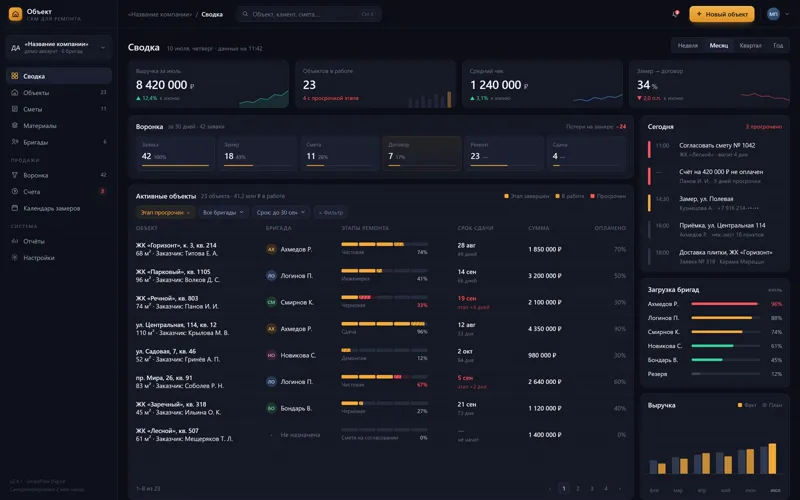Screen dimensions: 800x500
Task: Open the Срок до 30 сен dropdown
Action: (x=281, y=212)
